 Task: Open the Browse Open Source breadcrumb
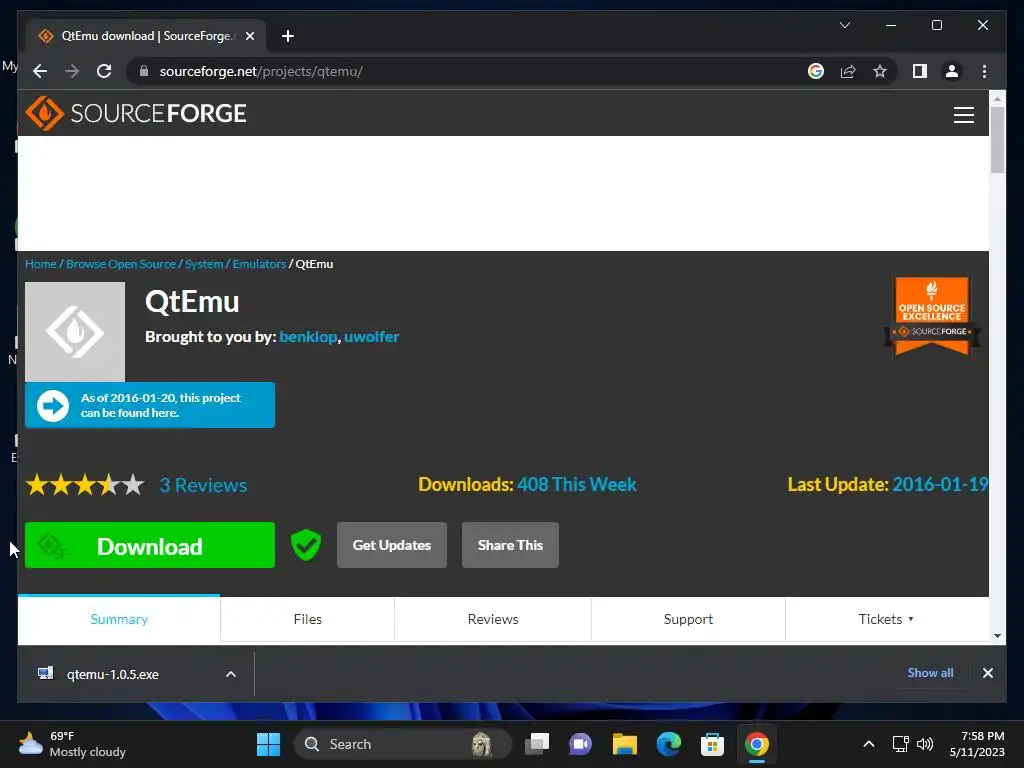(121, 264)
